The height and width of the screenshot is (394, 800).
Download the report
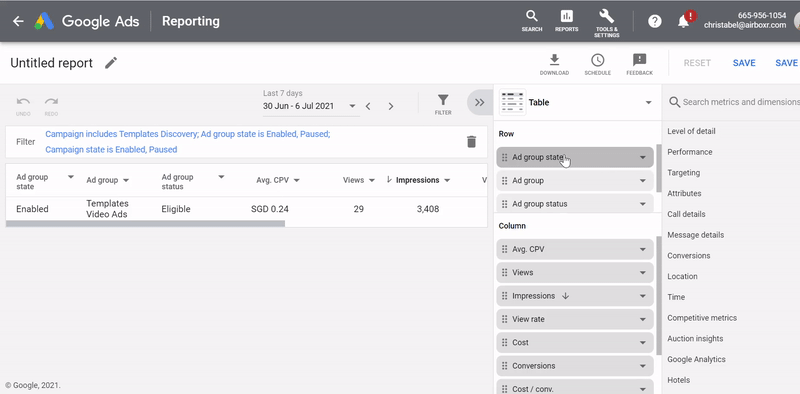click(554, 64)
